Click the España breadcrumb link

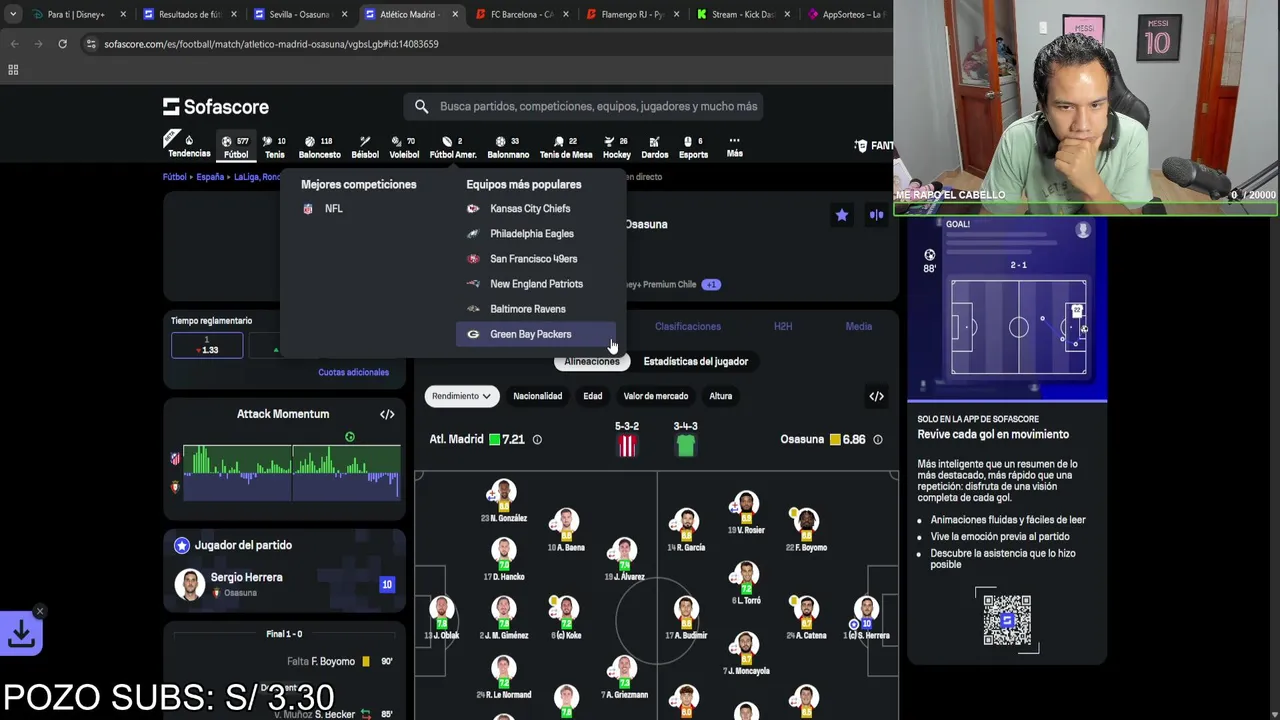pyautogui.click(x=210, y=177)
